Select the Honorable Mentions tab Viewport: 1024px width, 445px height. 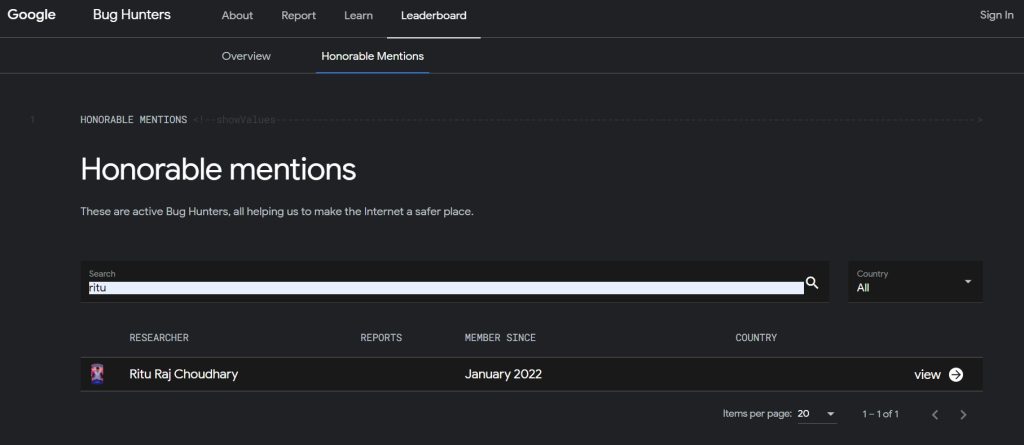pos(372,56)
